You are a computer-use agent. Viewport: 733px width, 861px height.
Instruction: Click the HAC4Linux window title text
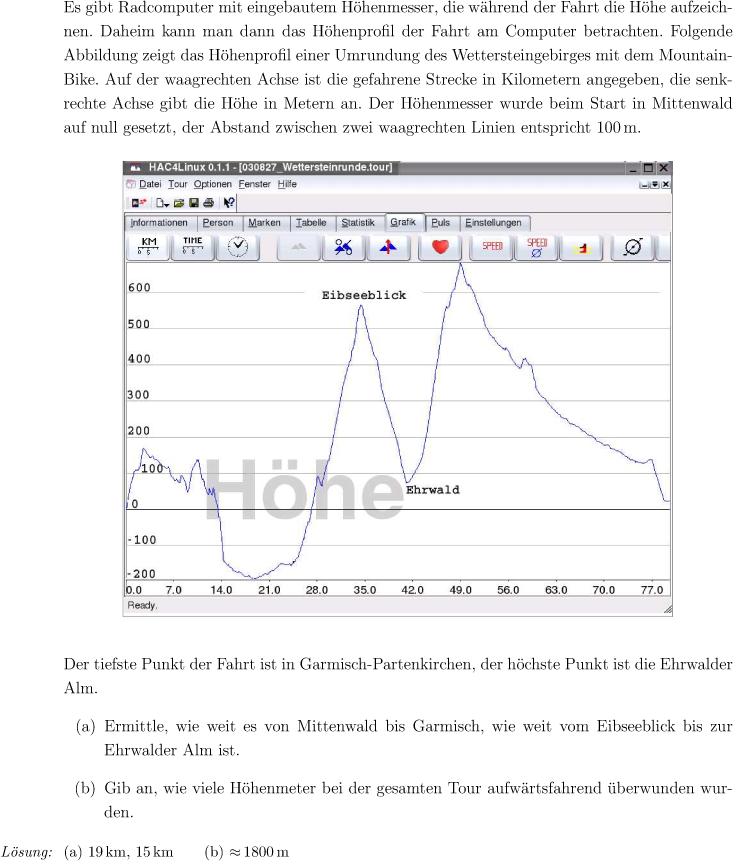pyautogui.click(x=270, y=167)
